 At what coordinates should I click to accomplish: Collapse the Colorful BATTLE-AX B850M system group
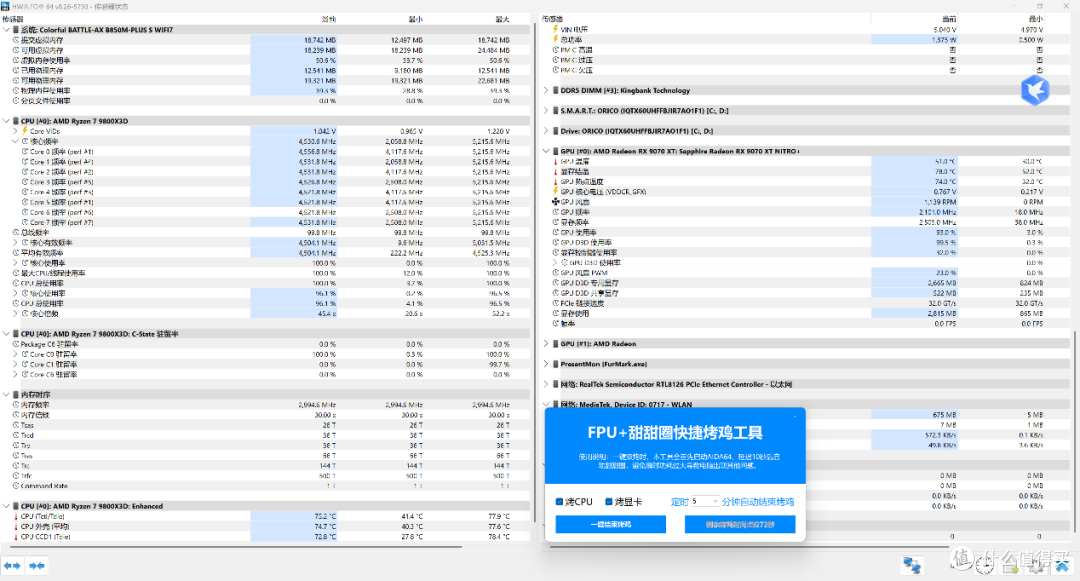click(6, 30)
